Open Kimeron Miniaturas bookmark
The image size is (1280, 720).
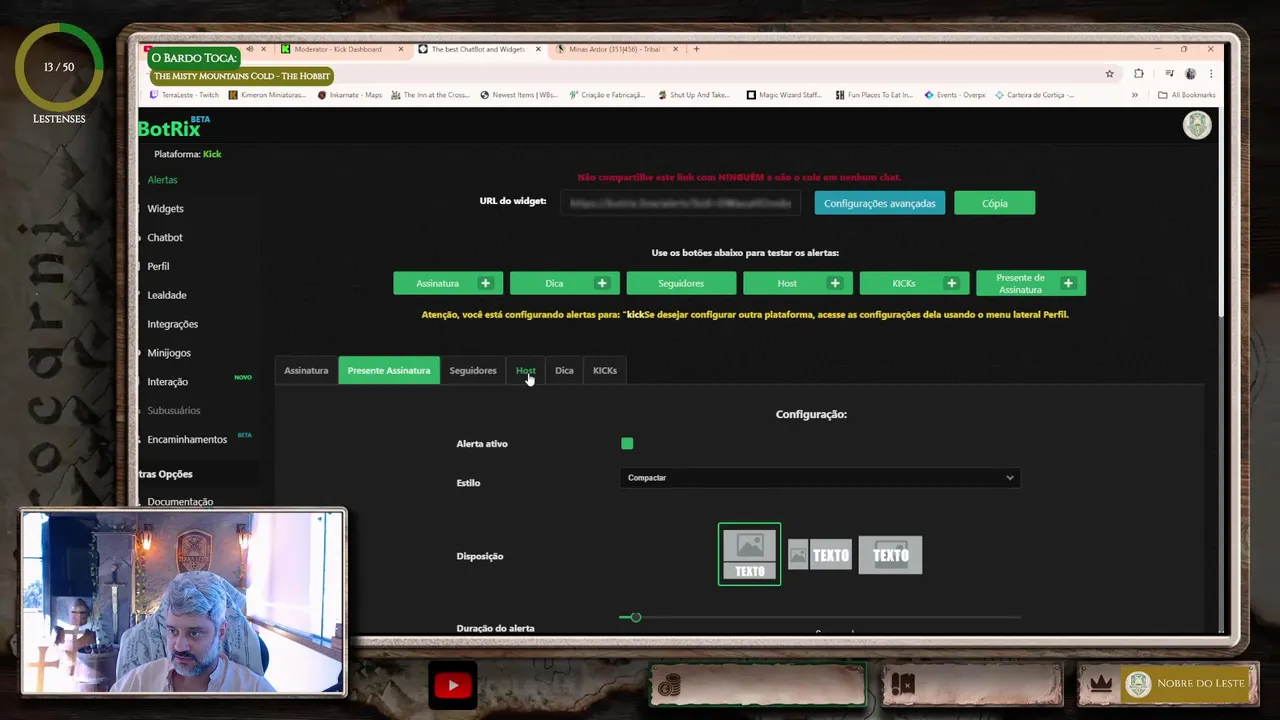(x=267, y=95)
